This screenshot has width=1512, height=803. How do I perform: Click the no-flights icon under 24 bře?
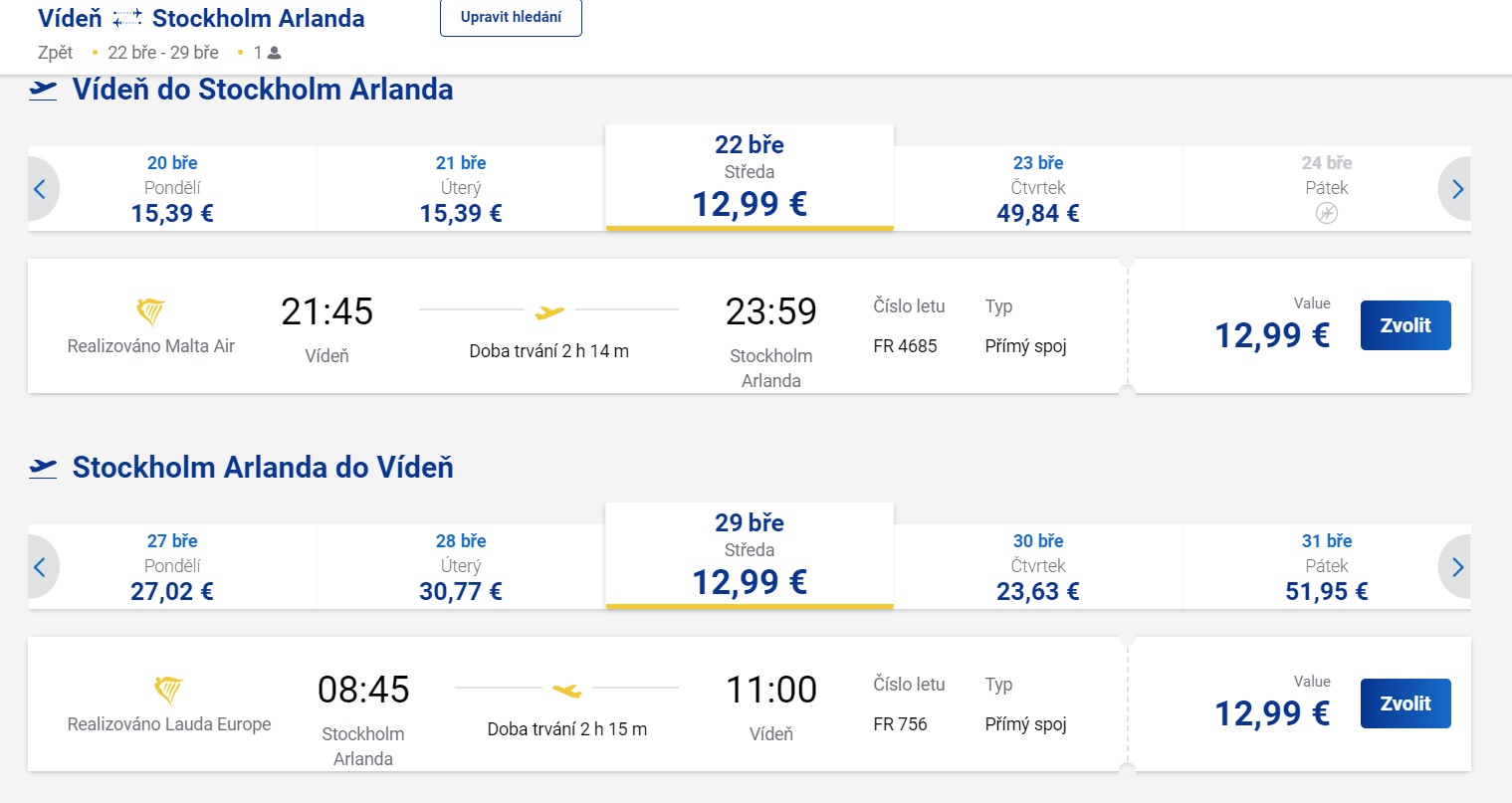1327,213
